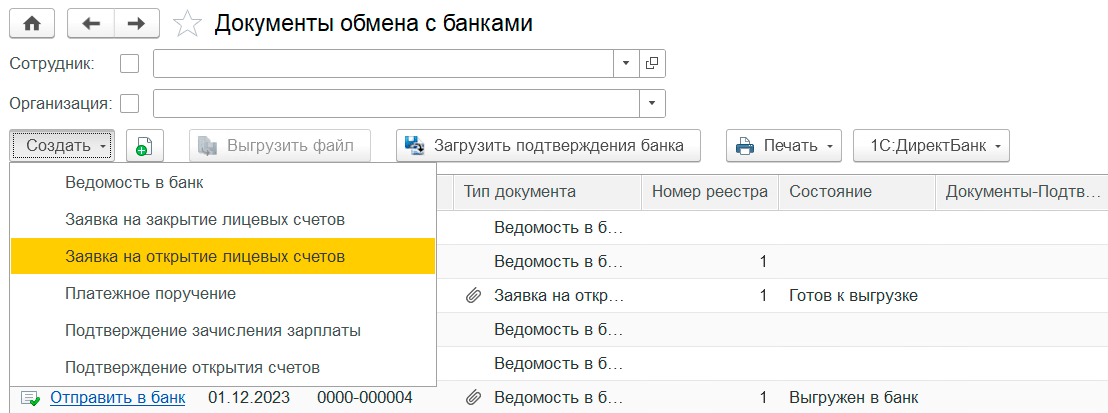
Task: Choose Платежное поручение from the menu
Action: point(150,293)
